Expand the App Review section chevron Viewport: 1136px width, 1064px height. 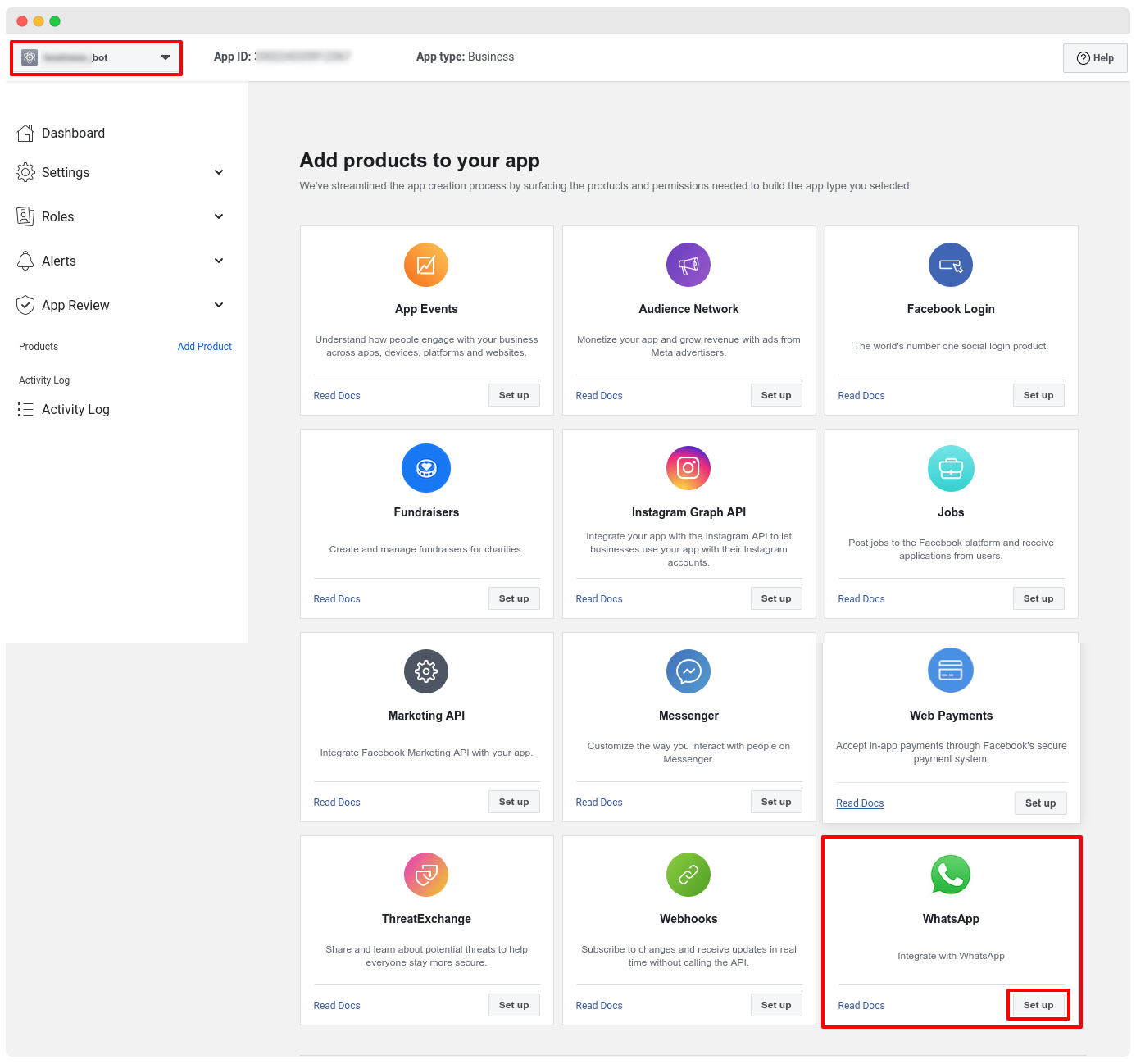(218, 305)
